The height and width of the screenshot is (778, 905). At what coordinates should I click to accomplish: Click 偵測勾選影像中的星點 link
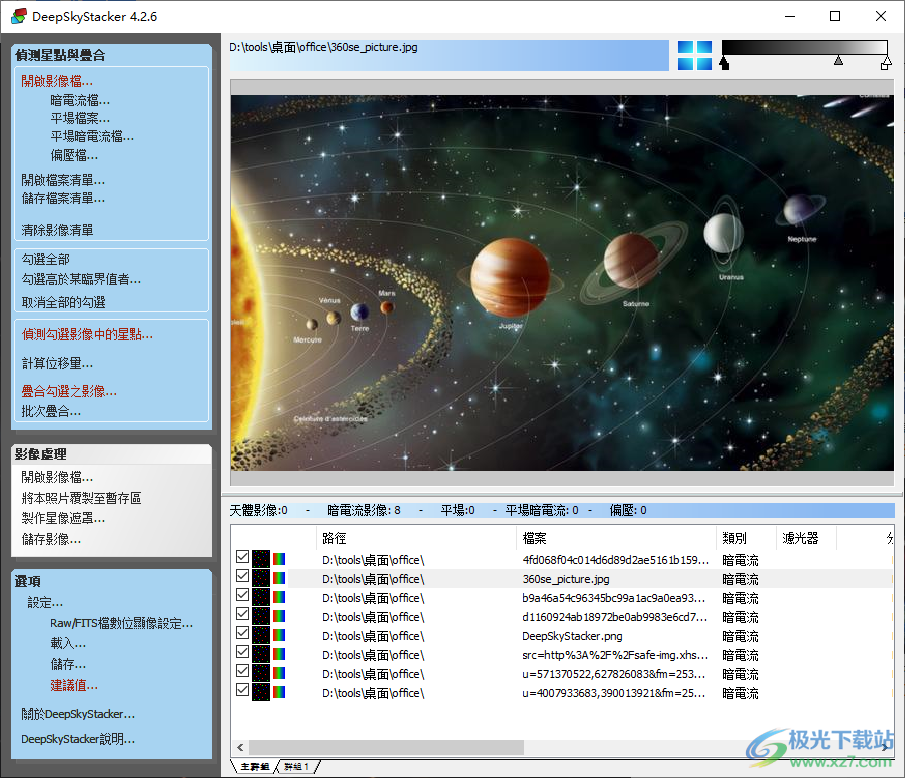pos(87,334)
